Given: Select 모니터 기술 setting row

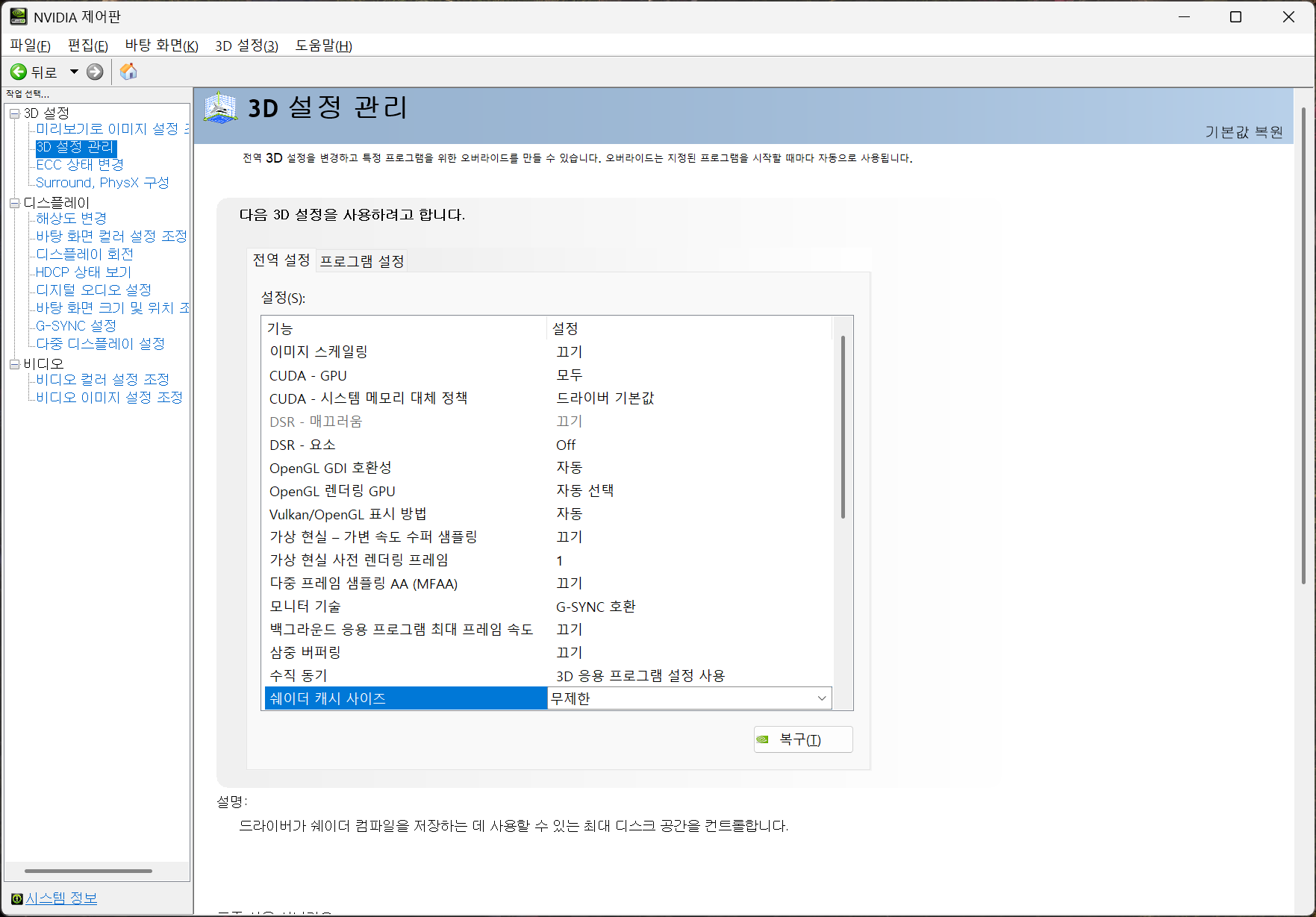Looking at the screenshot, I should (548, 607).
